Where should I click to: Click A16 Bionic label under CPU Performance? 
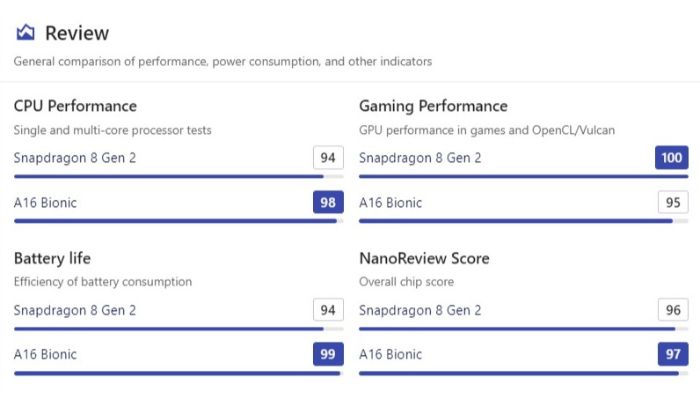[45, 203]
